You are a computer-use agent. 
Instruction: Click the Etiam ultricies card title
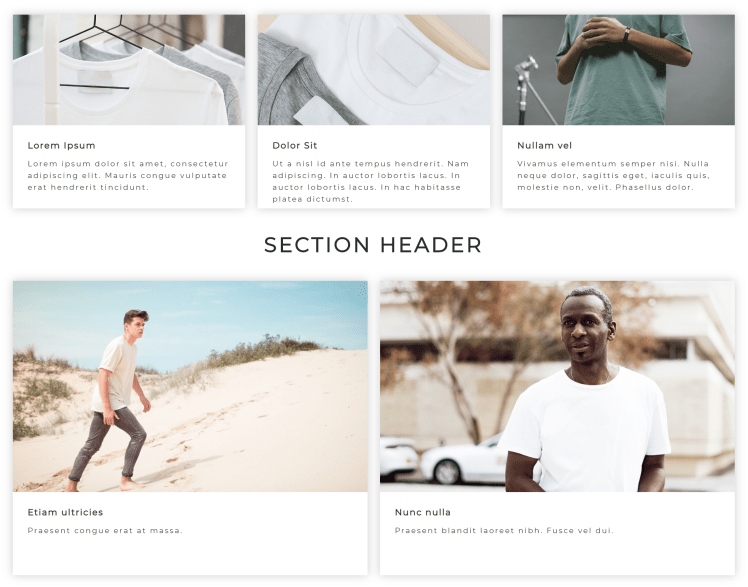tap(65, 512)
